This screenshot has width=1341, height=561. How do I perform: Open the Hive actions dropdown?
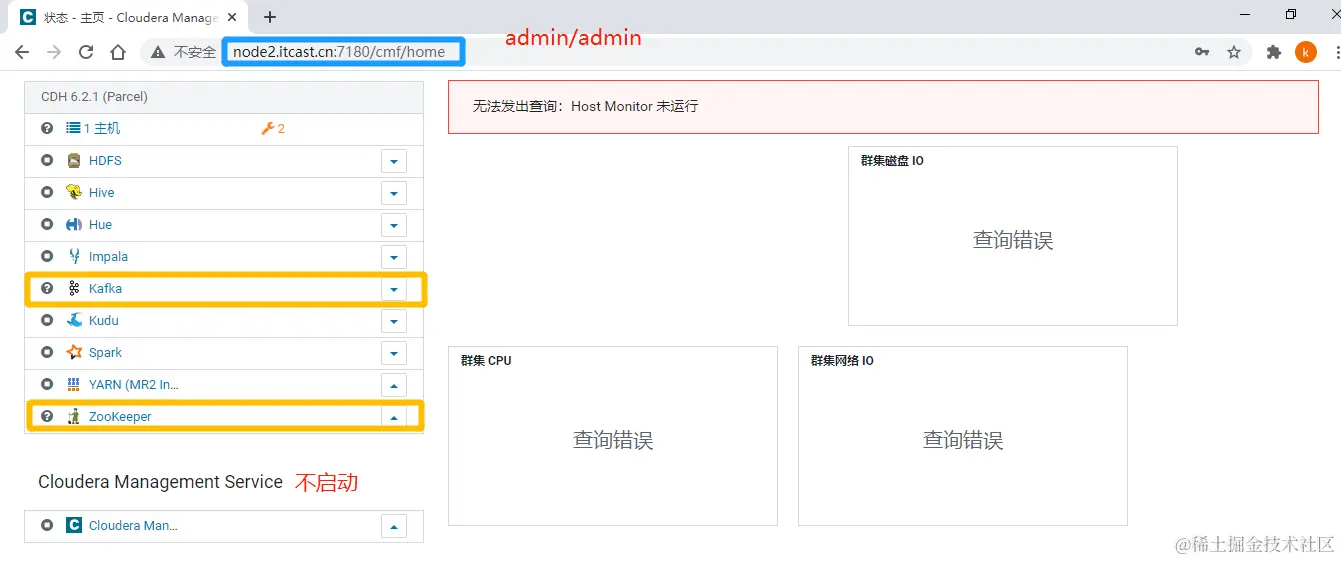[x=394, y=193]
